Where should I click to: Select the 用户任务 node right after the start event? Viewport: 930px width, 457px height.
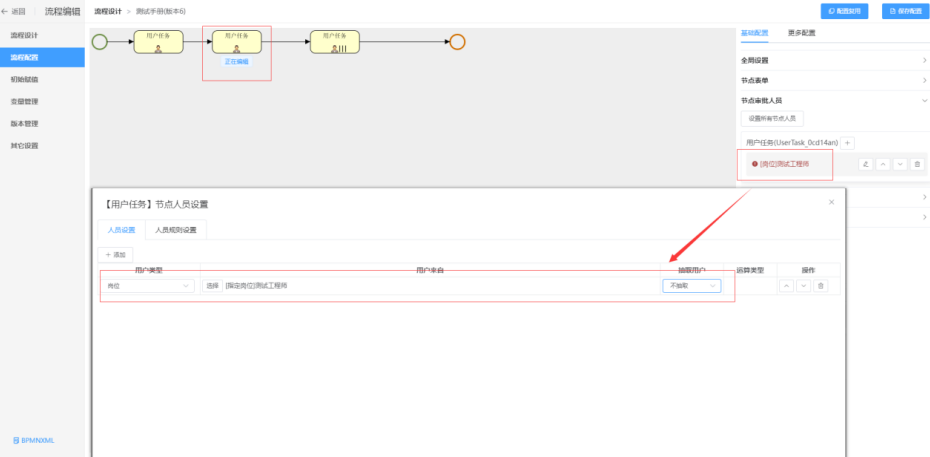pyautogui.click(x=158, y=41)
